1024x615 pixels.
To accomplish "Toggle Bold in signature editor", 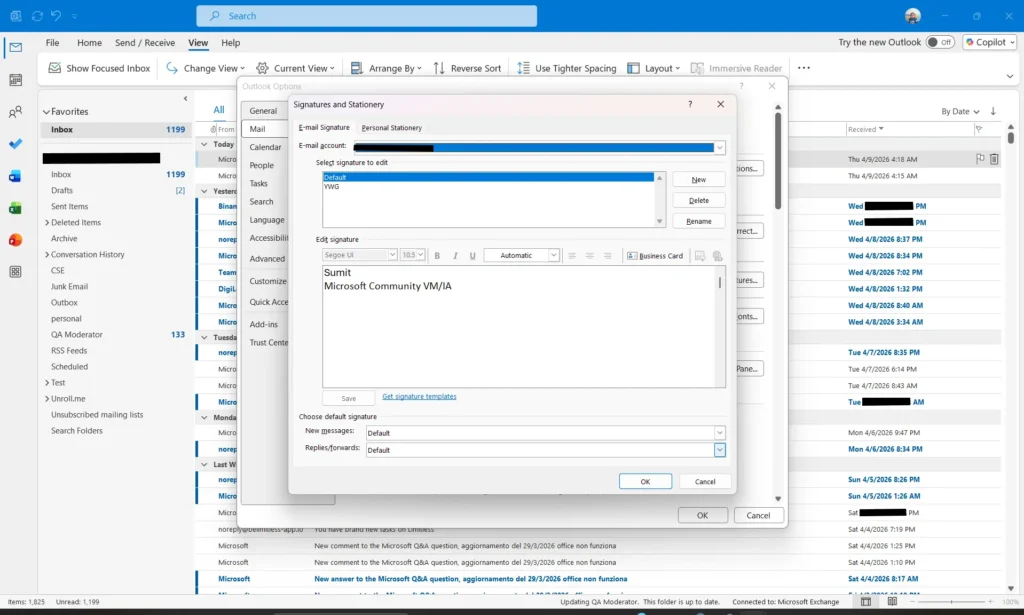I will [x=437, y=256].
